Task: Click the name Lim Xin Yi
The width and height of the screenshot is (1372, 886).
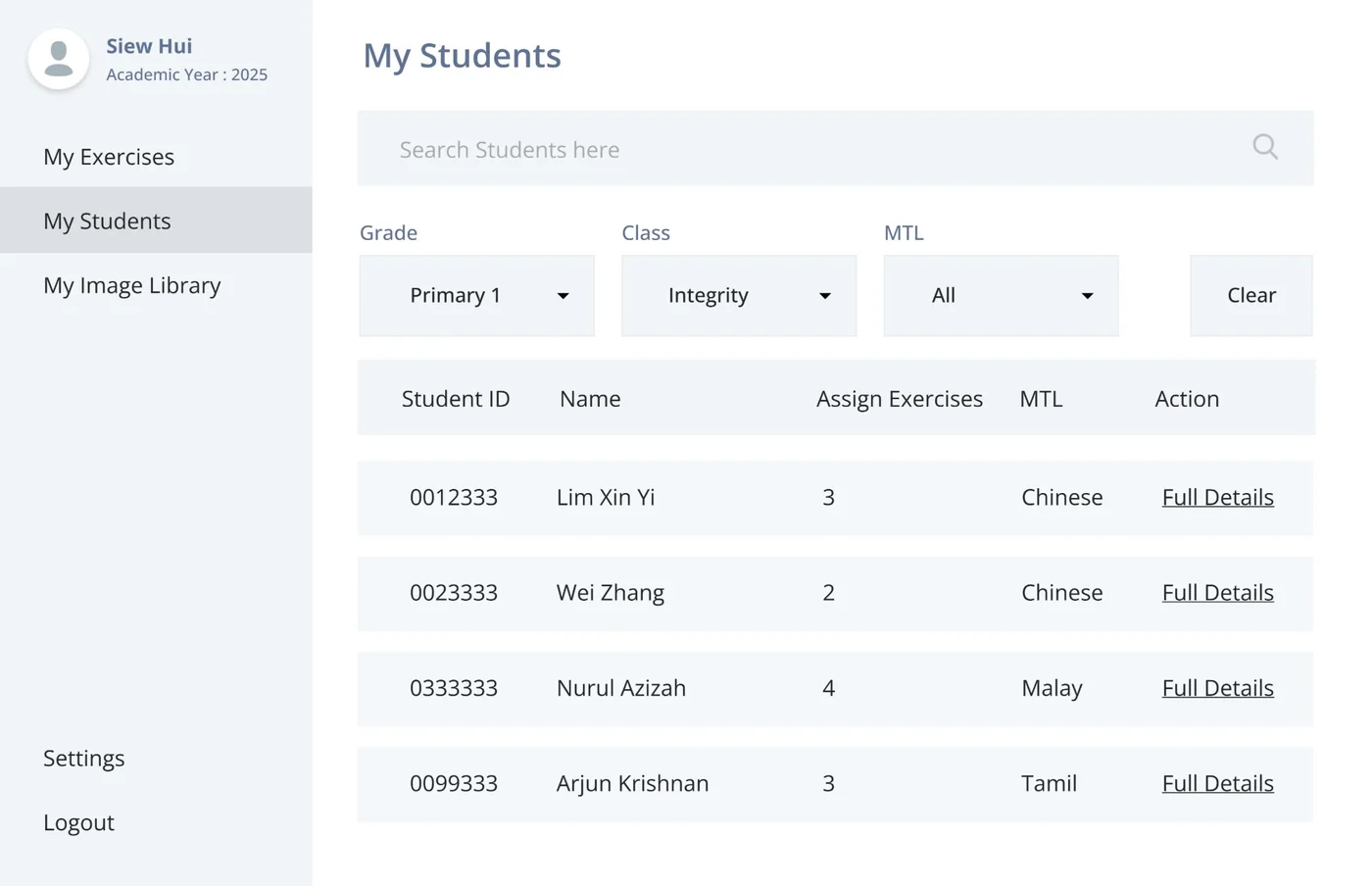Action: click(x=606, y=497)
